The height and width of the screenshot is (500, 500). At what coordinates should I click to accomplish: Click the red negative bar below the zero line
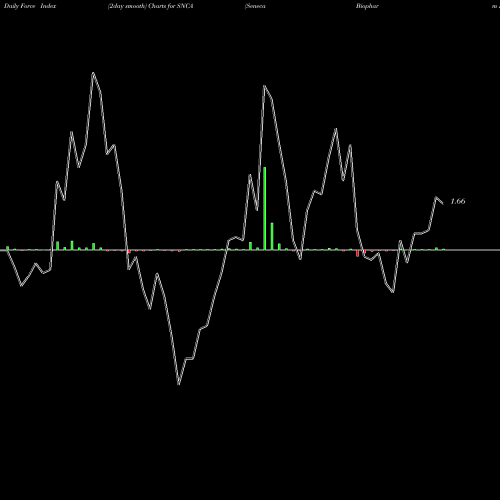tap(358, 253)
